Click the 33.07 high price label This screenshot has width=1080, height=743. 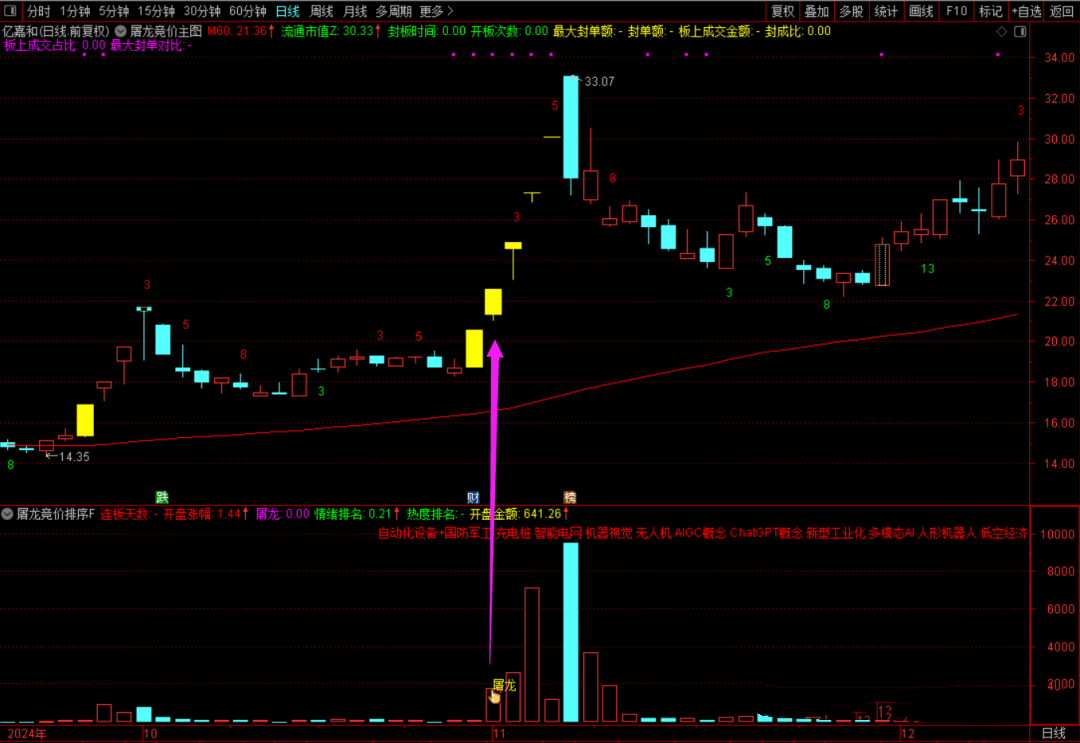point(599,81)
